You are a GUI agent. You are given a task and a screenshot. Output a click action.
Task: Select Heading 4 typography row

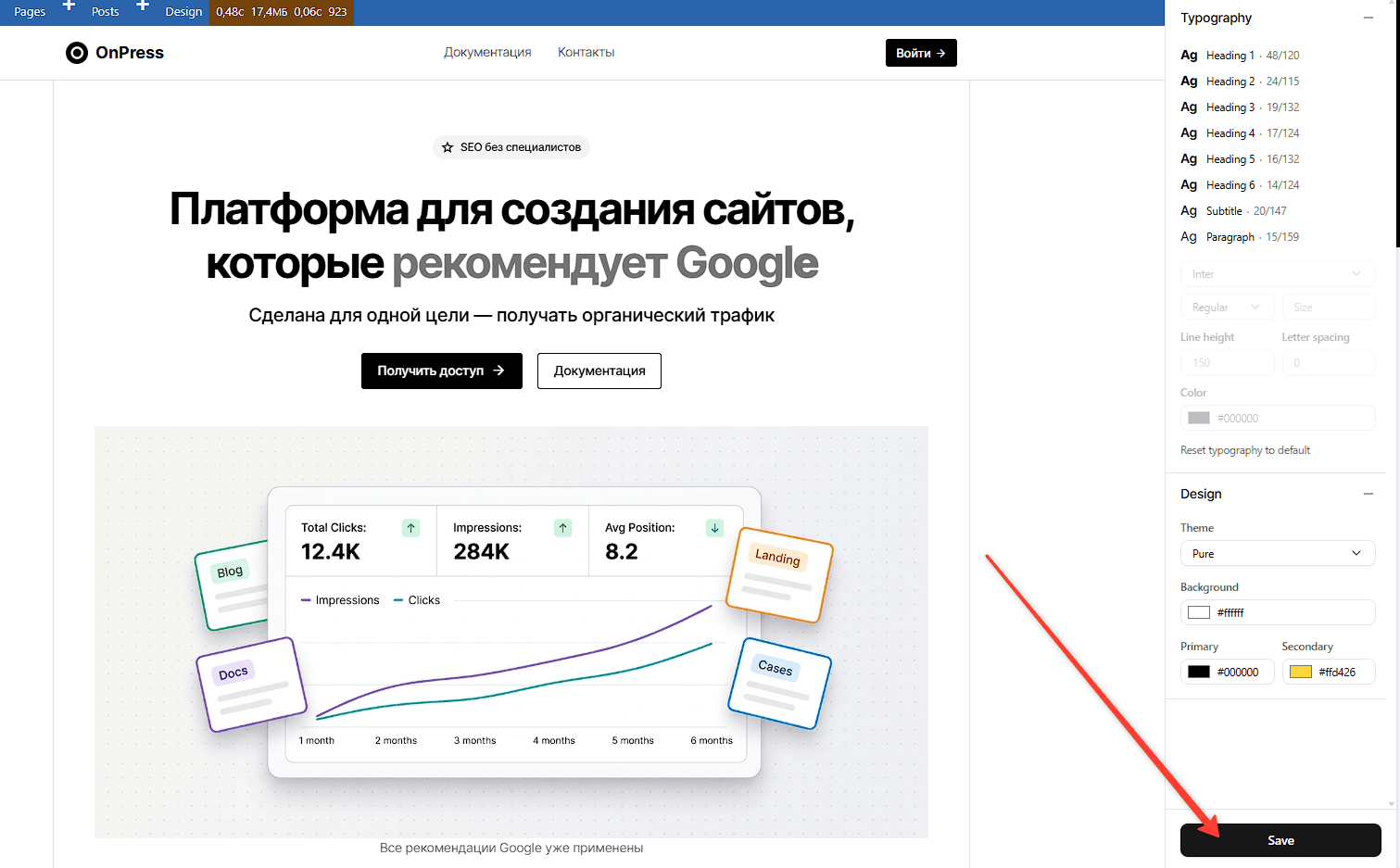1241,133
